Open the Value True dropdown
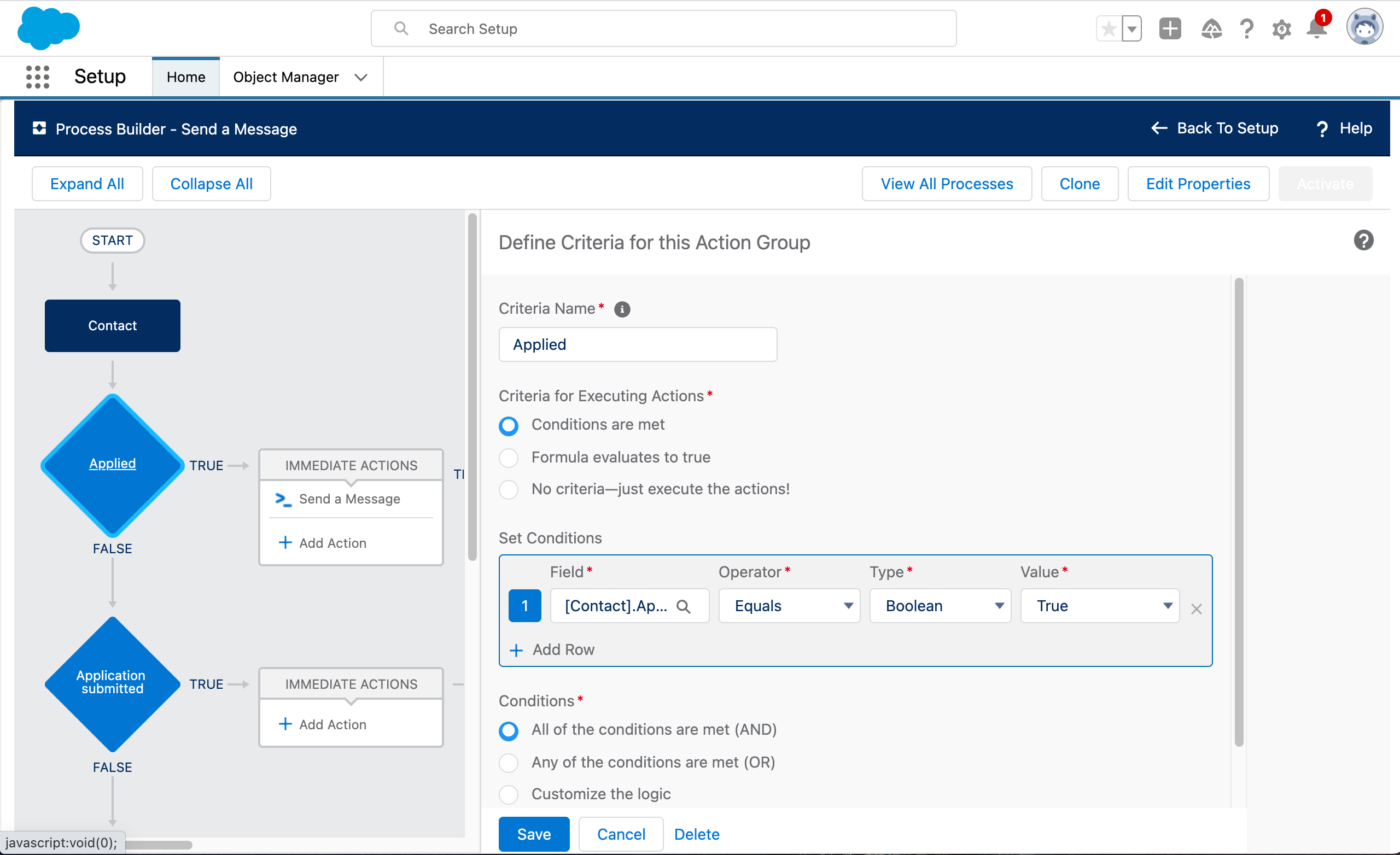Screen dimensions: 1400x855 1100,606
